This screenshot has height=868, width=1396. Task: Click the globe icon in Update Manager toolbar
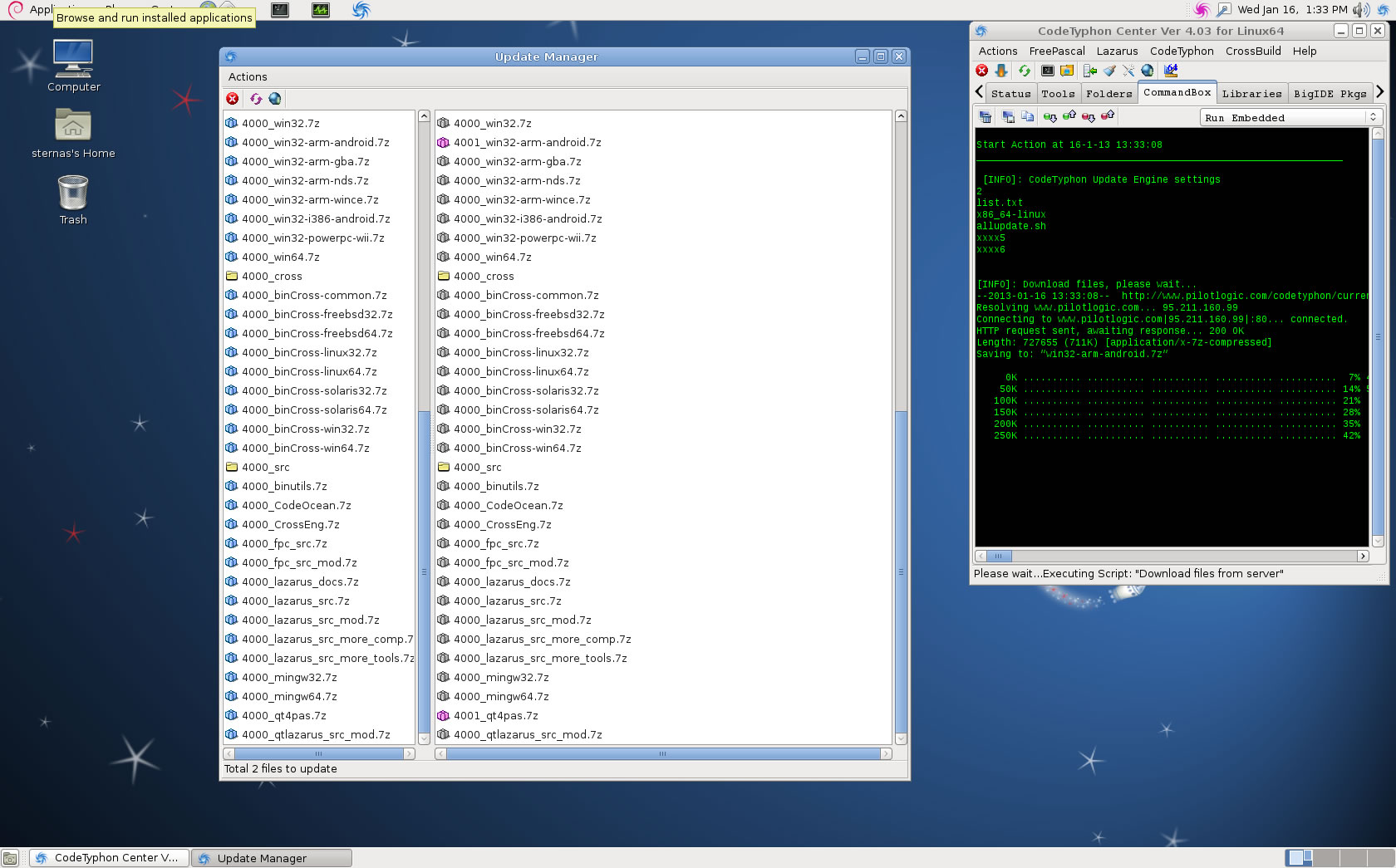[275, 99]
